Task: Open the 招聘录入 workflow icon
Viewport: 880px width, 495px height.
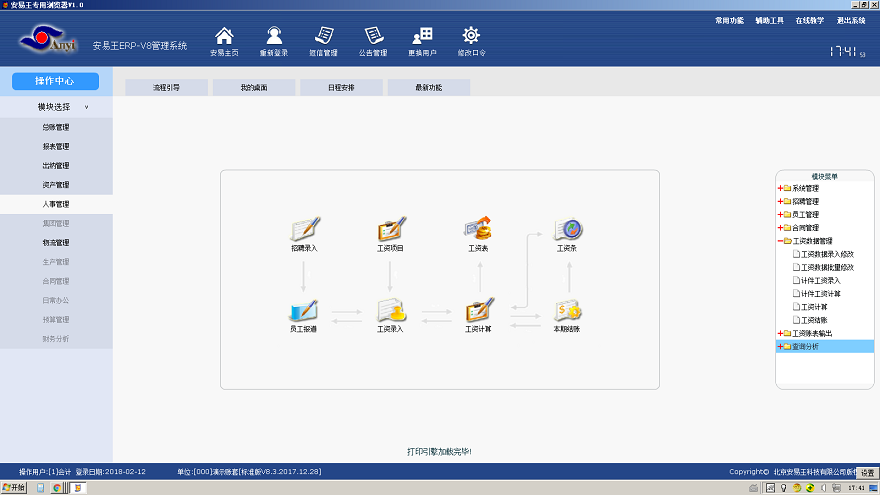Action: point(304,229)
